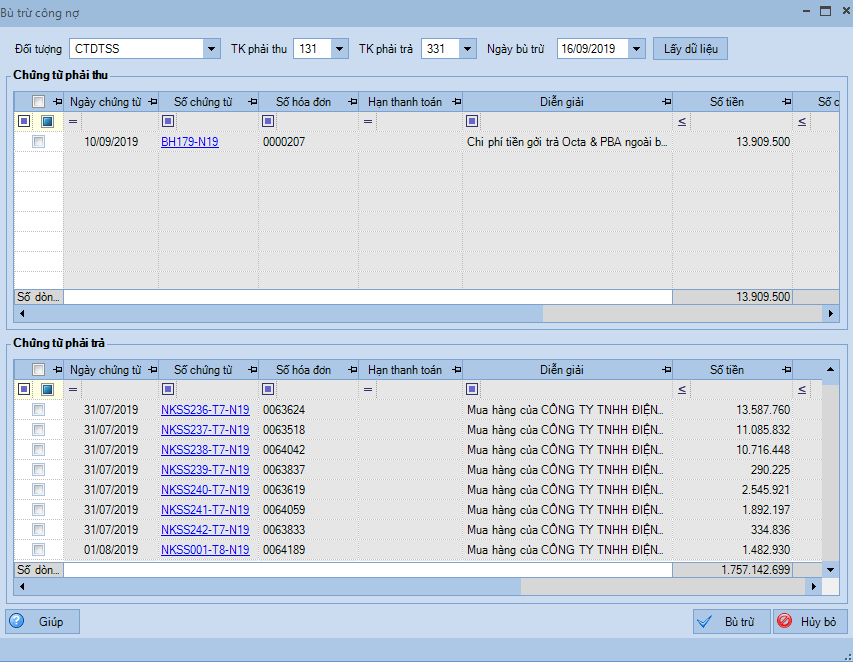The height and width of the screenshot is (662, 853).
Task: Open Hạn thanh toán equals filter in payables grid
Action: [x=368, y=389]
